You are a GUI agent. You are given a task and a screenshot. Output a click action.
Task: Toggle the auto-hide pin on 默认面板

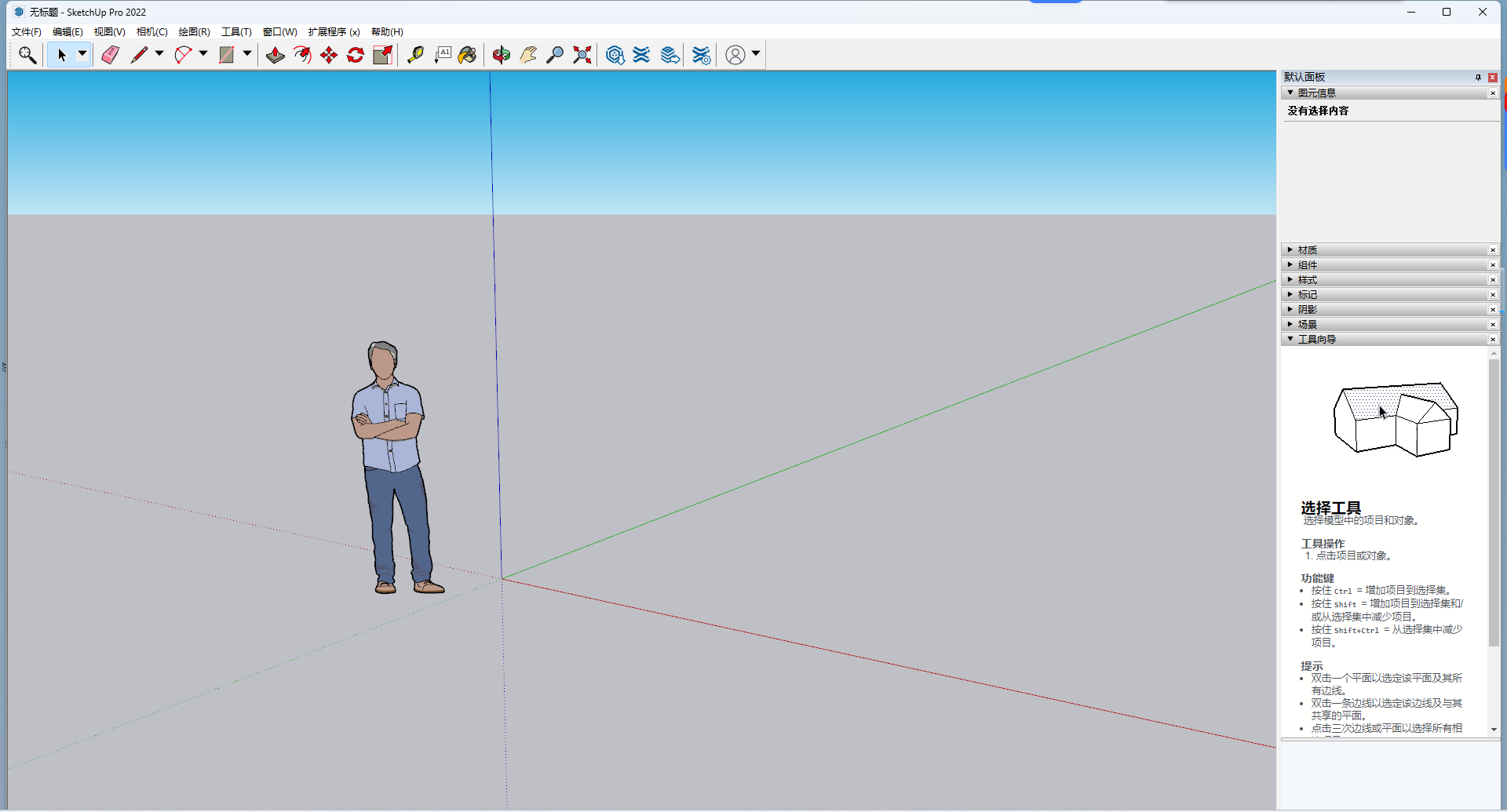(1476, 77)
